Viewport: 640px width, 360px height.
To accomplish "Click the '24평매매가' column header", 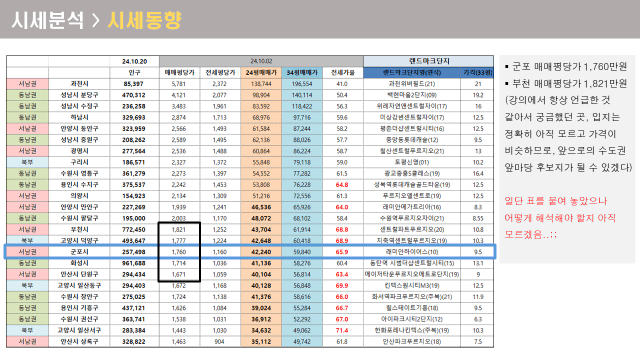I will (261, 73).
